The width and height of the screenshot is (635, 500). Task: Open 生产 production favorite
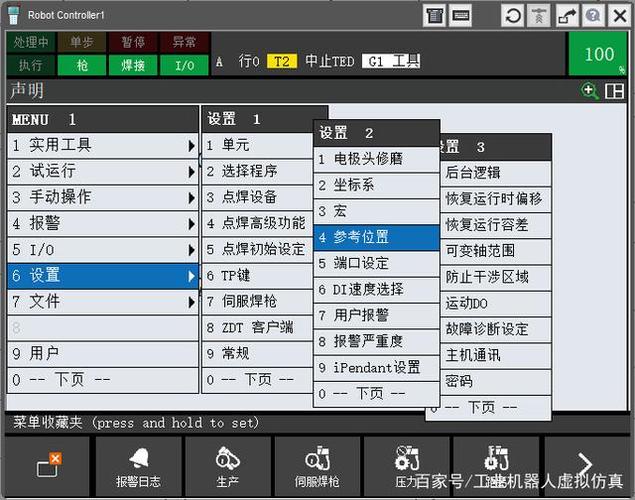(x=228, y=466)
